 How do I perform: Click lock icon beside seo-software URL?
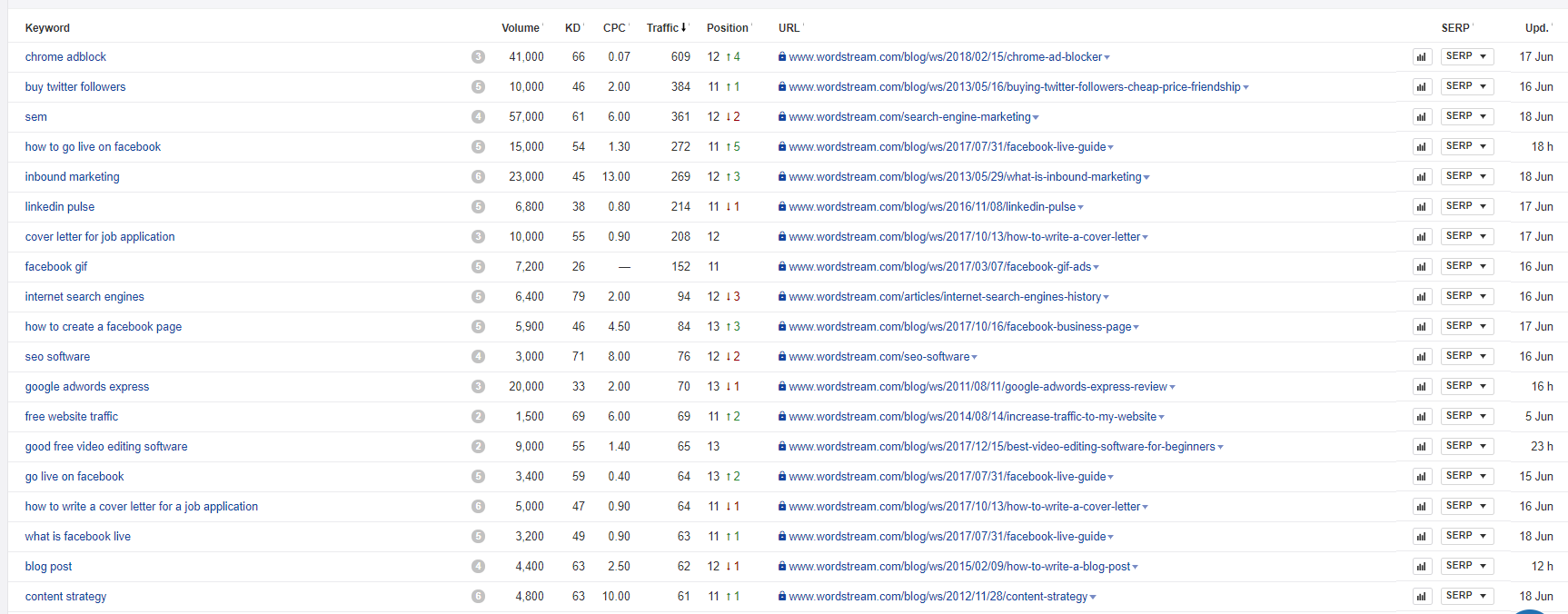coord(782,356)
